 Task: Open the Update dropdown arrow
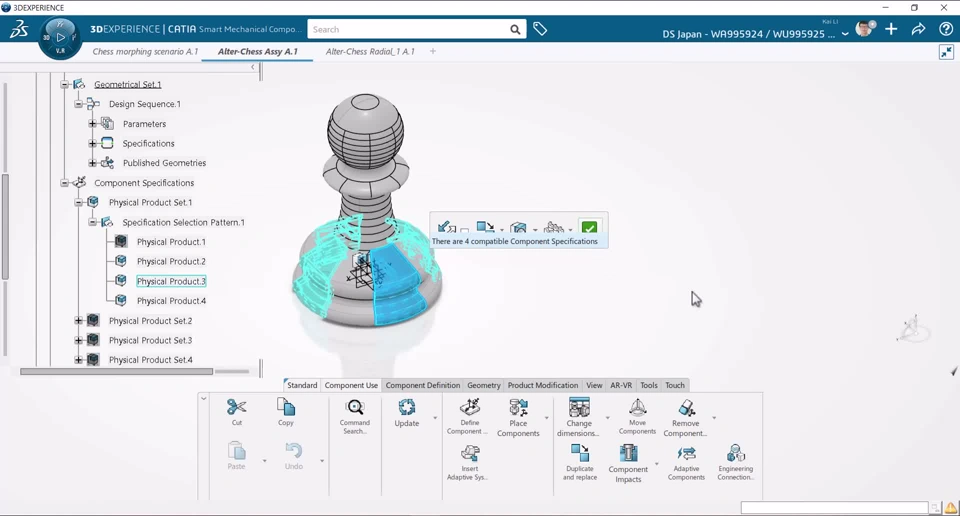click(x=435, y=418)
